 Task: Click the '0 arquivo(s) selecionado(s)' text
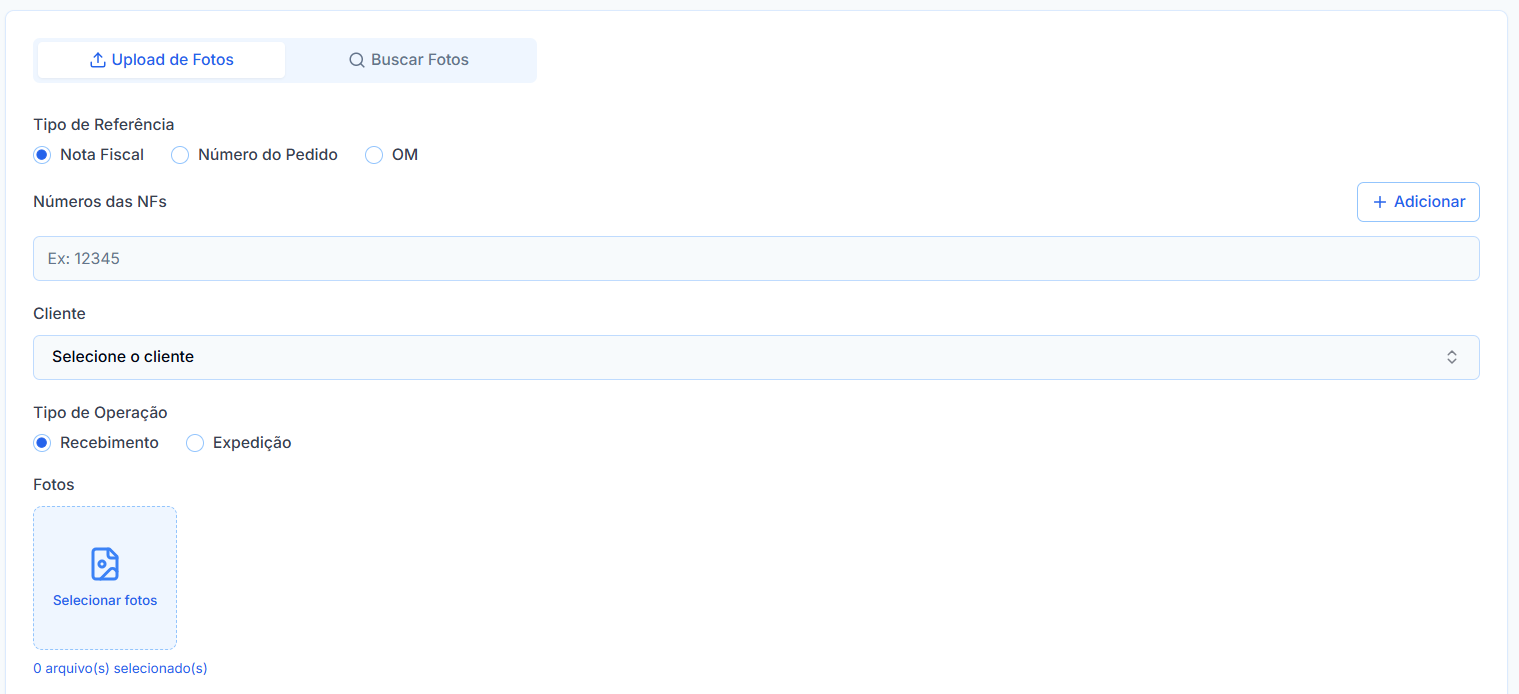120,668
